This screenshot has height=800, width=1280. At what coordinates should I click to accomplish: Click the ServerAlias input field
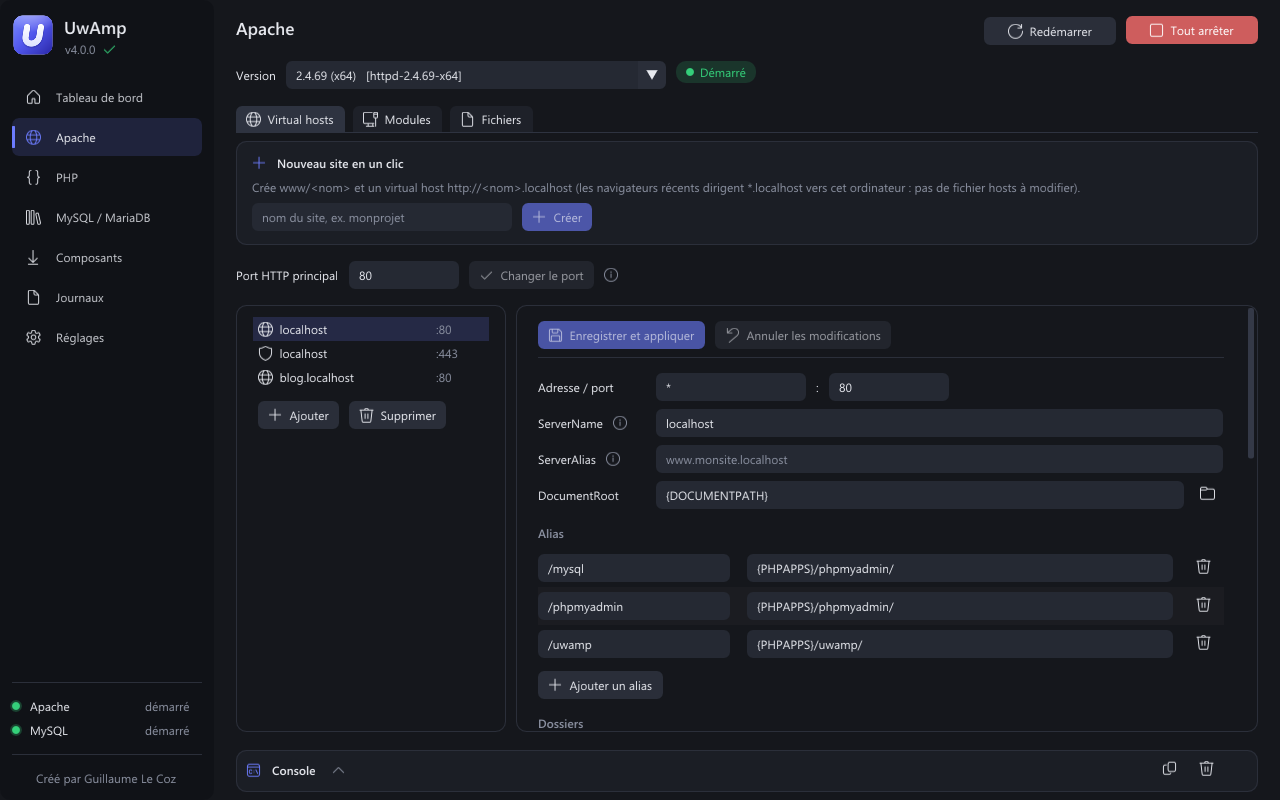click(939, 459)
